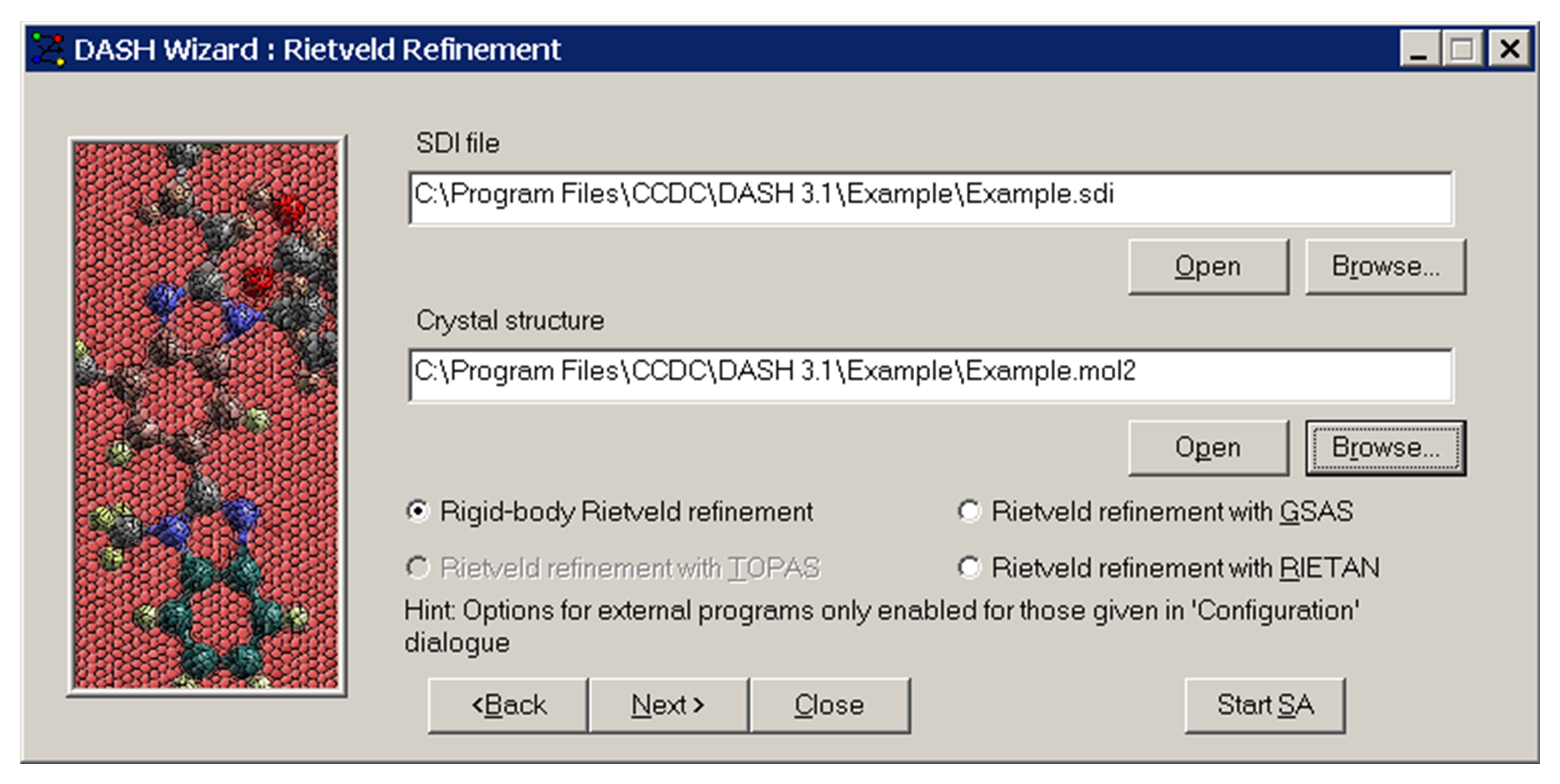Close the Rietveld Refinement window
1560x784 pixels.
pos(1510,49)
